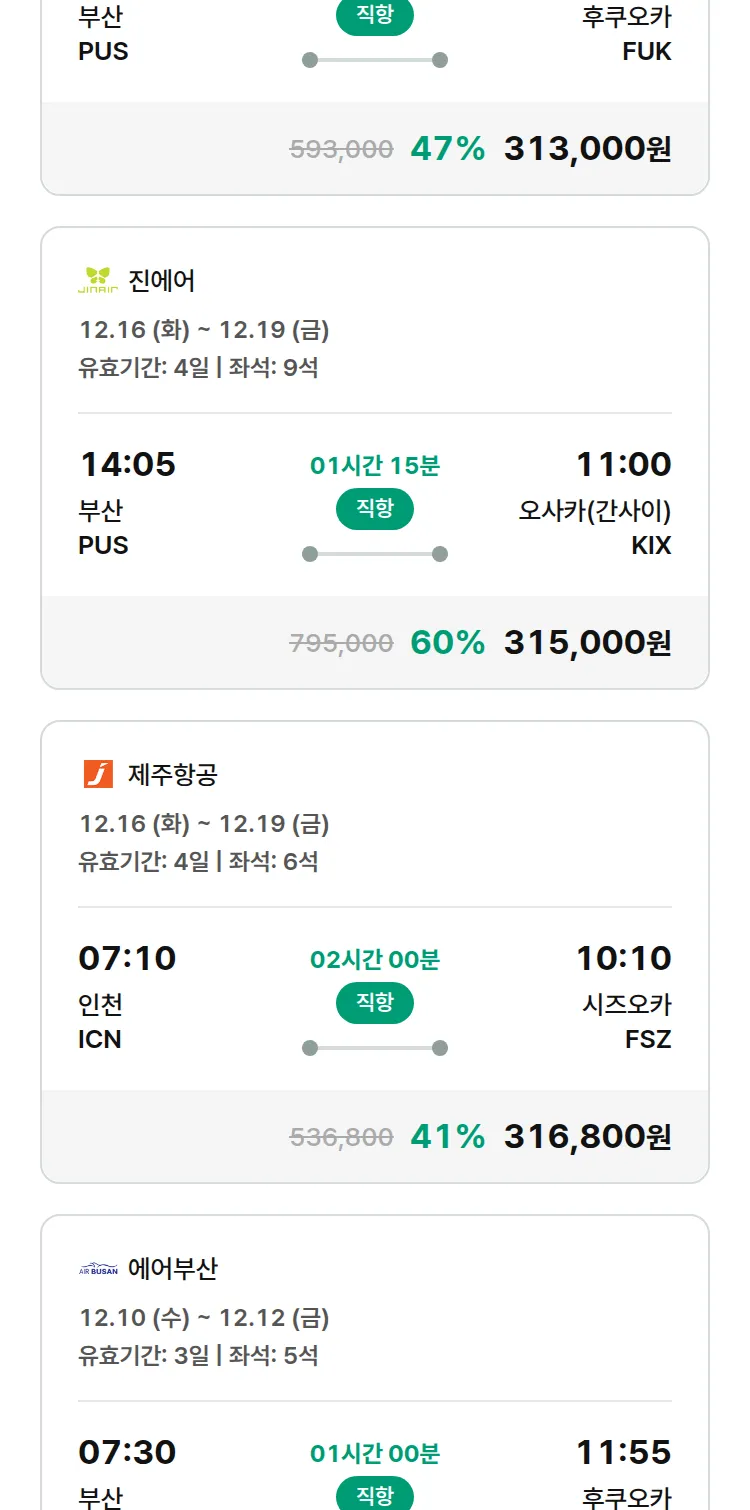Select the 313,000원 fare
The image size is (750, 1510).
(x=587, y=149)
